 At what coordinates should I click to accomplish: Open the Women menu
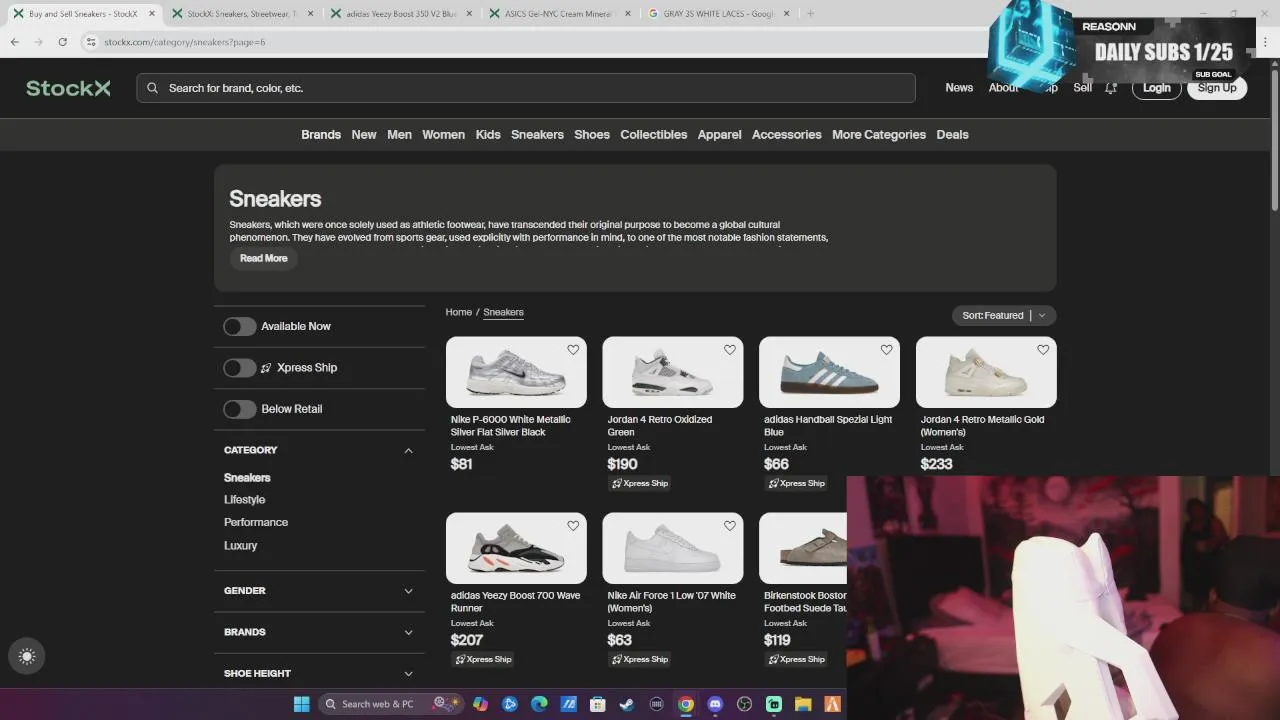click(443, 135)
